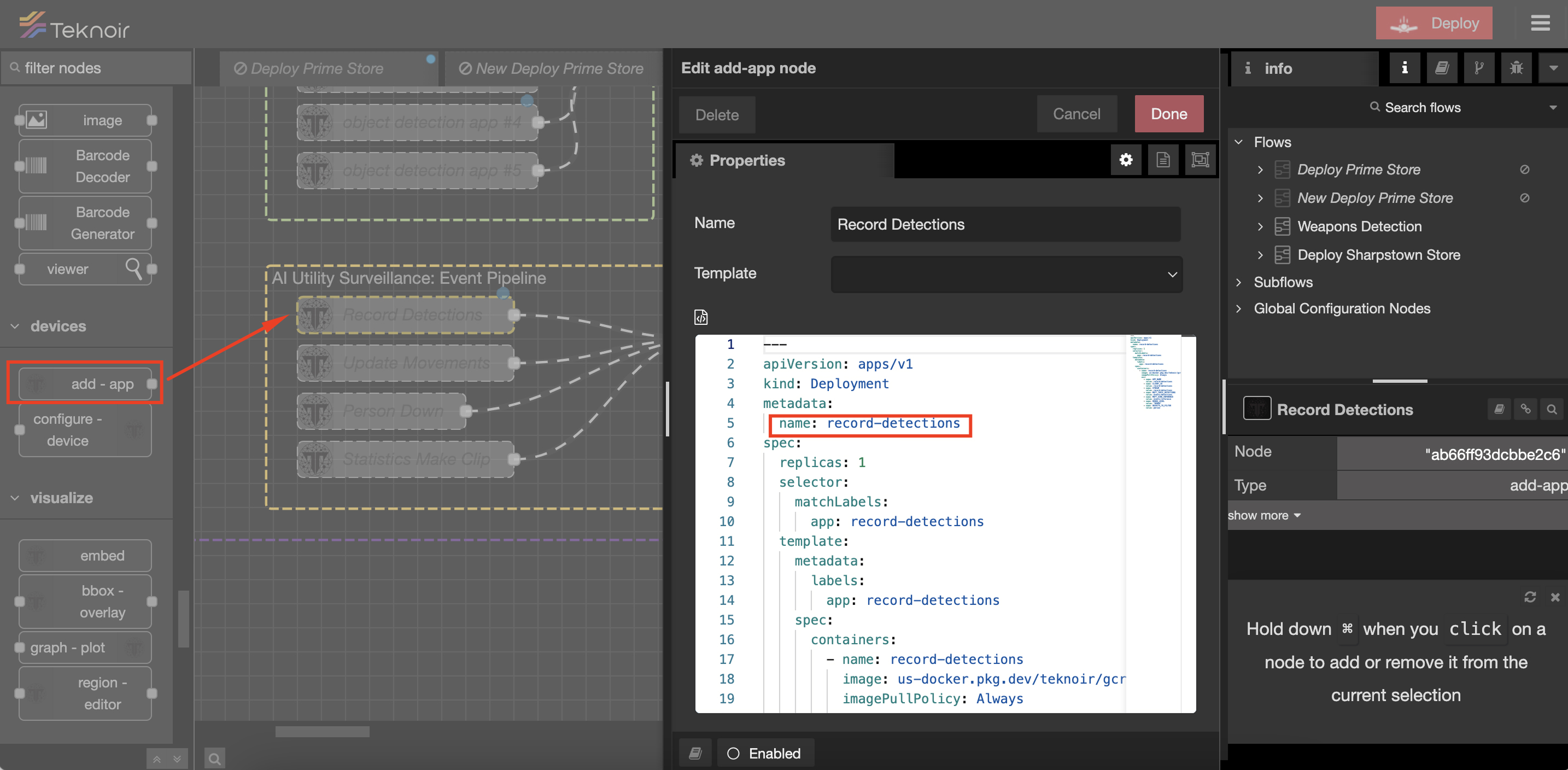Screen dimensions: 1568x770
Task: Select Update Movements node on canvas
Action: [x=405, y=363]
